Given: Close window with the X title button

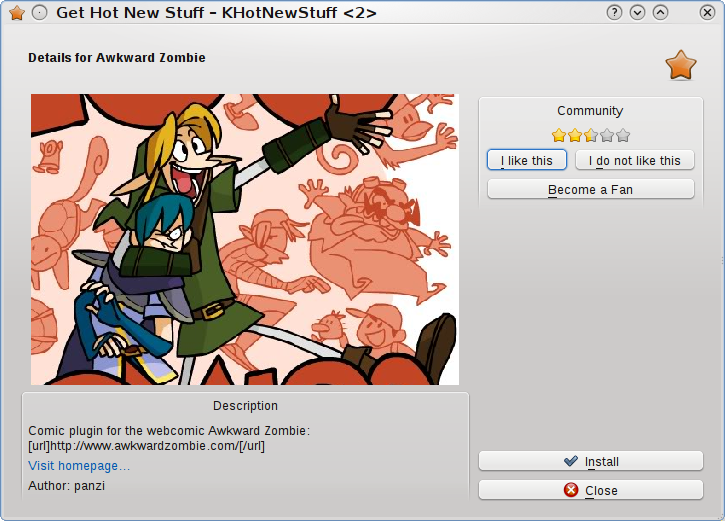Looking at the screenshot, I should [x=707, y=12].
